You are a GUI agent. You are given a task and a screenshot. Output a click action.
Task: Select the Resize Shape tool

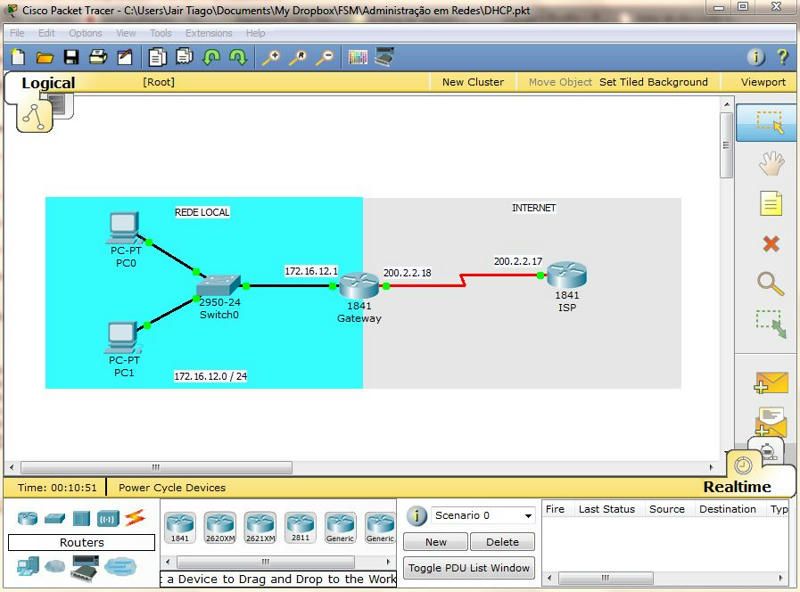(771, 324)
